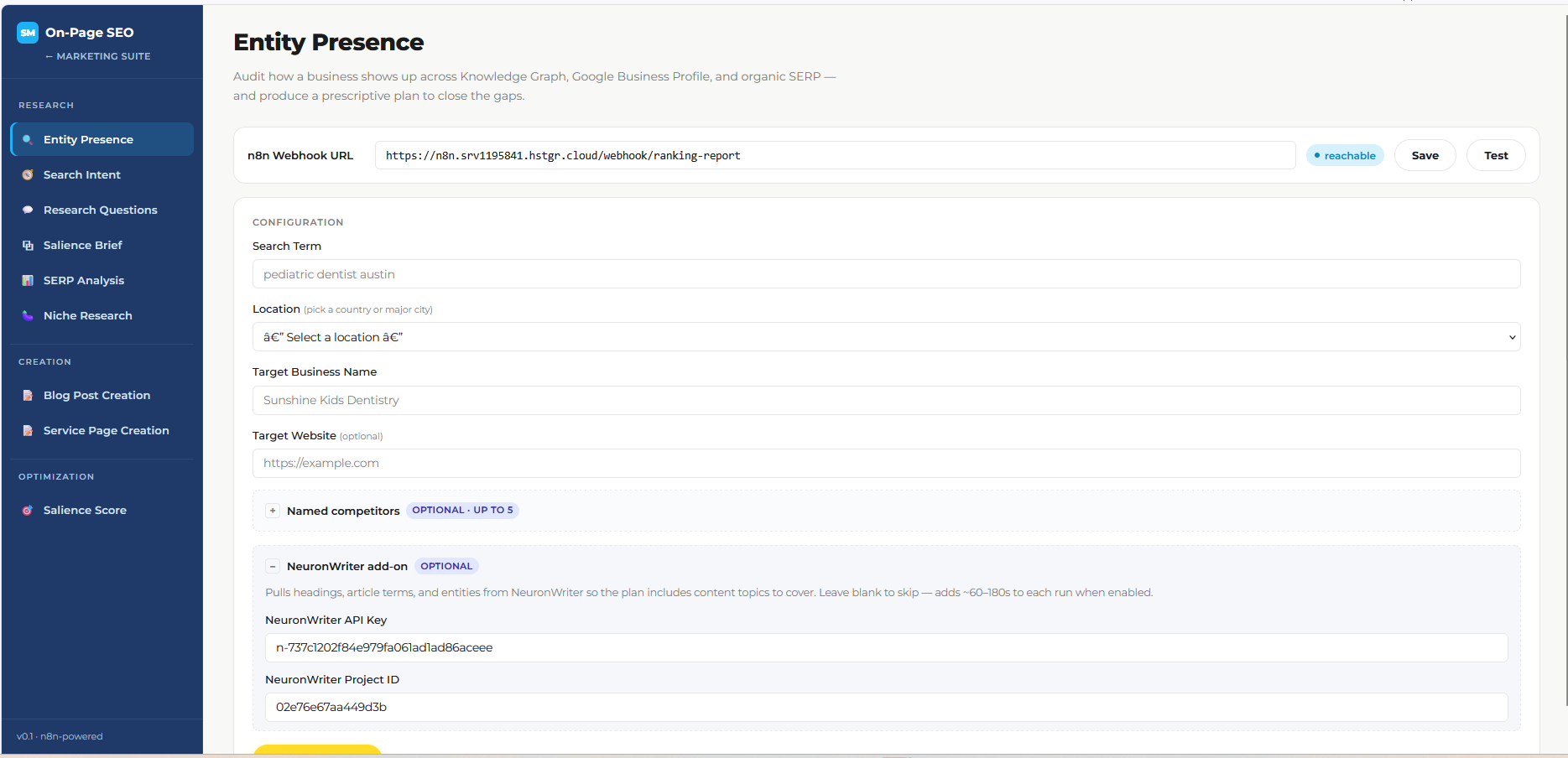Click the Blog Post Creation icon
The width and height of the screenshot is (1568, 758).
(28, 396)
